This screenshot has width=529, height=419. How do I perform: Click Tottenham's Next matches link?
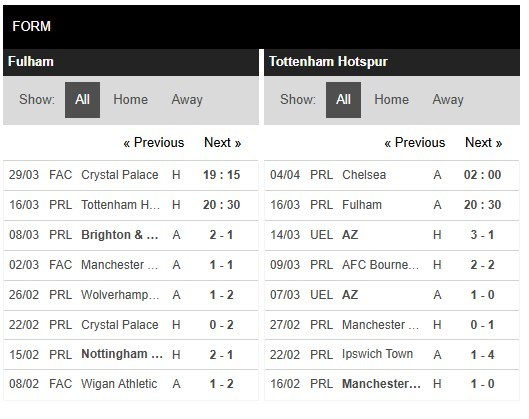(x=484, y=143)
